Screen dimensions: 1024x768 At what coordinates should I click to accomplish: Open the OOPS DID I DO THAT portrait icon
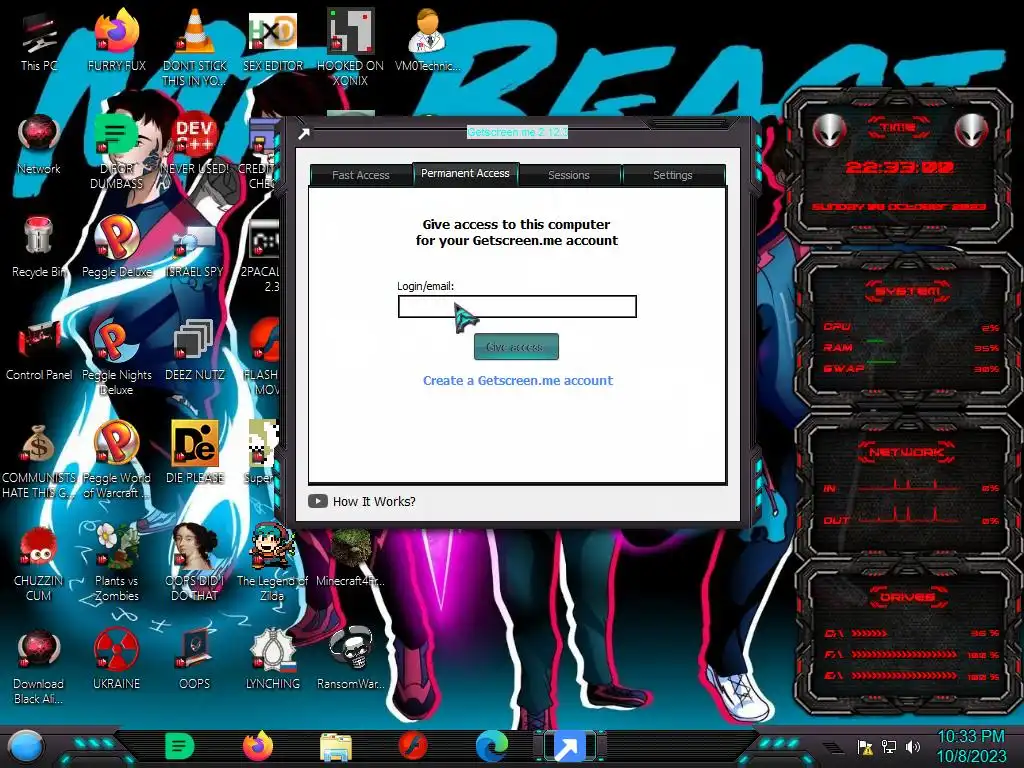195,562
